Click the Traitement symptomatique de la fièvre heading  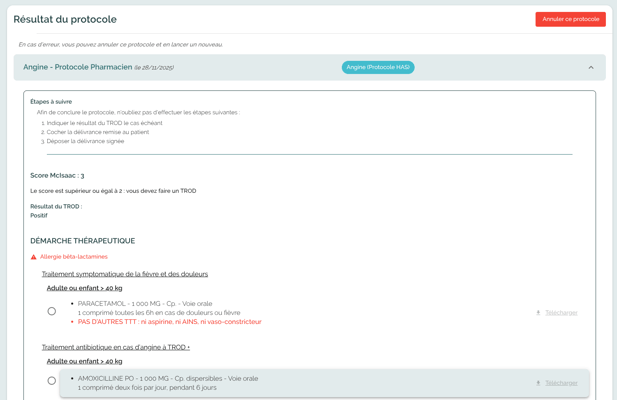click(125, 274)
